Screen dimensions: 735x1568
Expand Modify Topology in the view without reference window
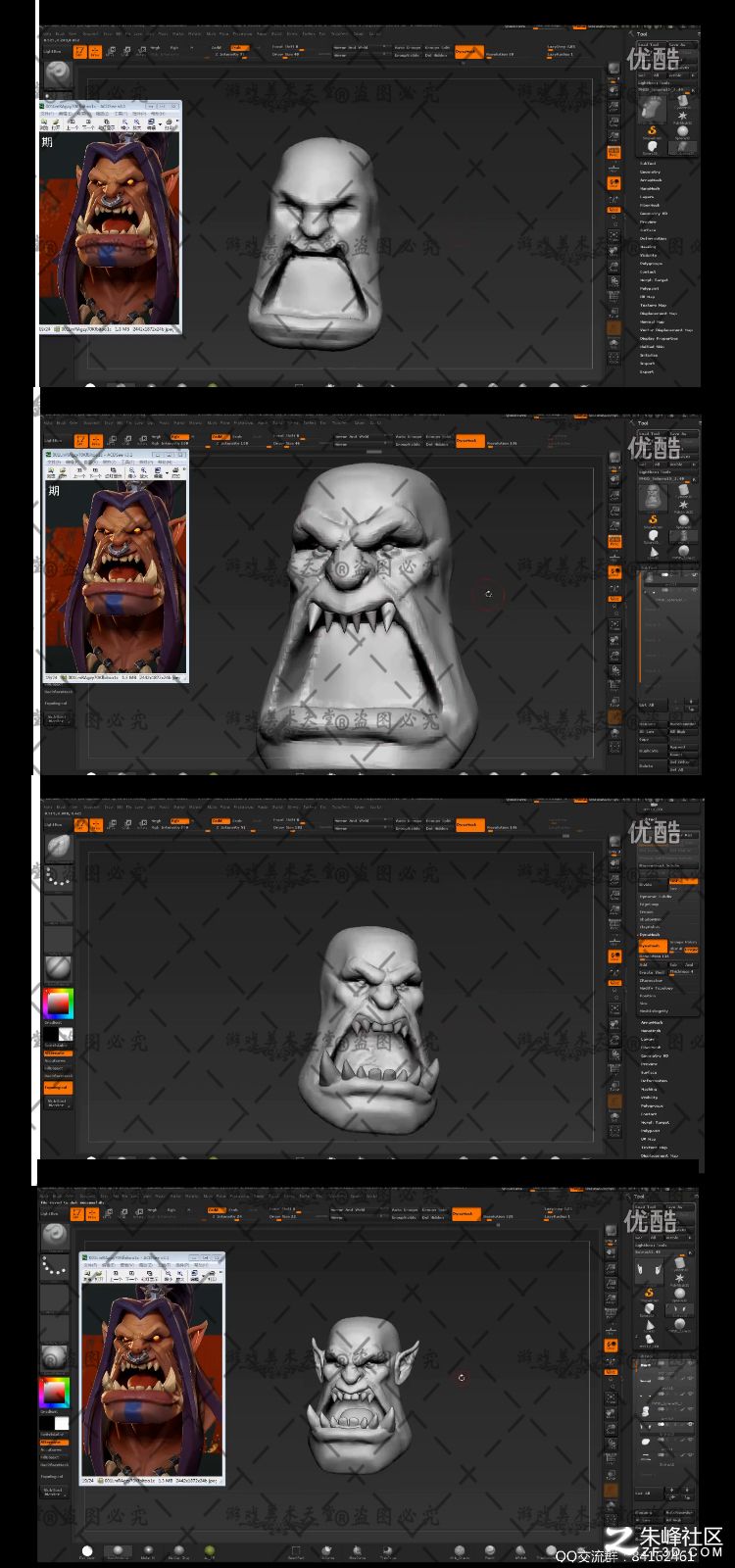(x=656, y=988)
